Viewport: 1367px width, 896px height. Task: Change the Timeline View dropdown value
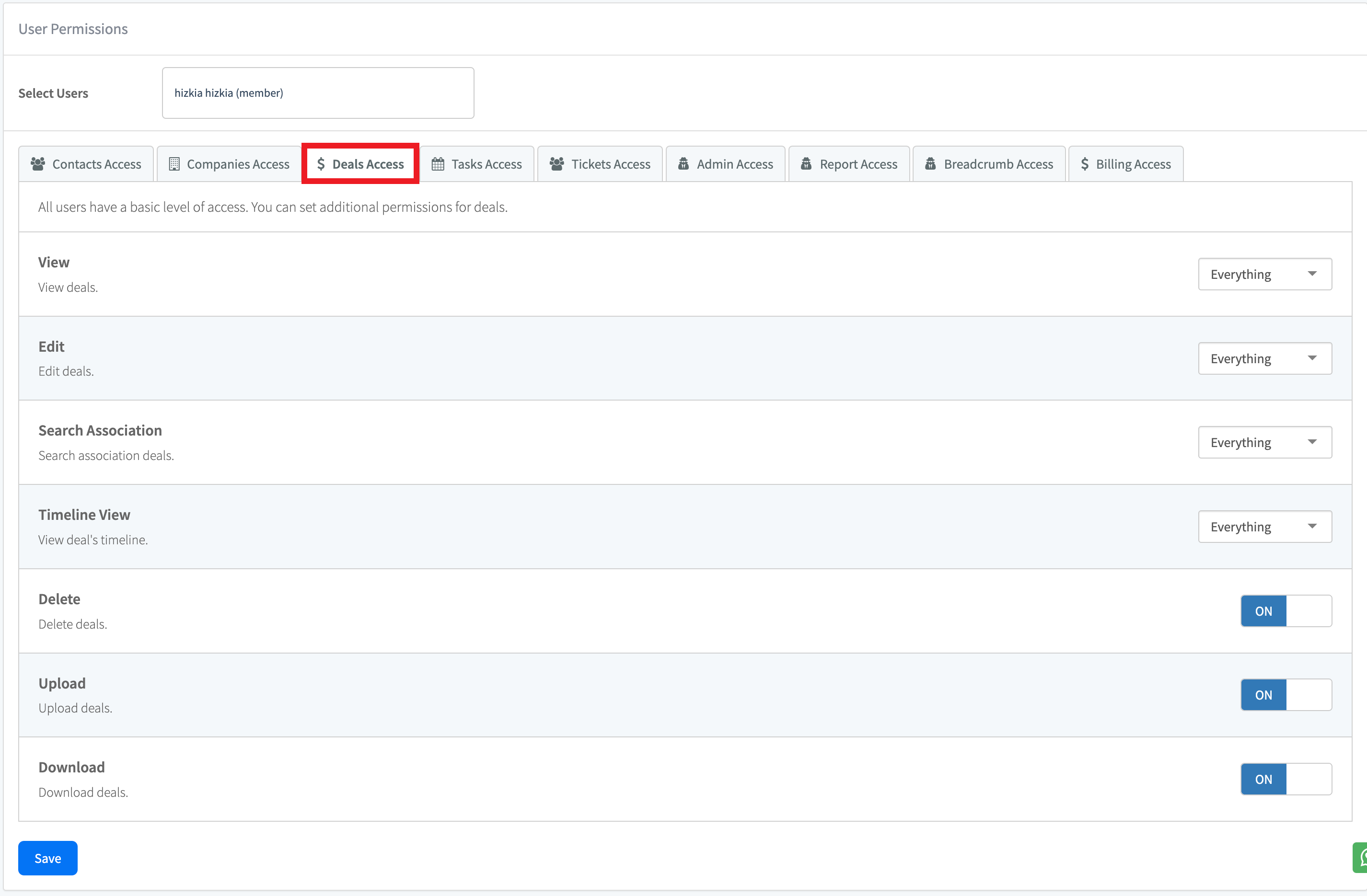[1264, 527]
